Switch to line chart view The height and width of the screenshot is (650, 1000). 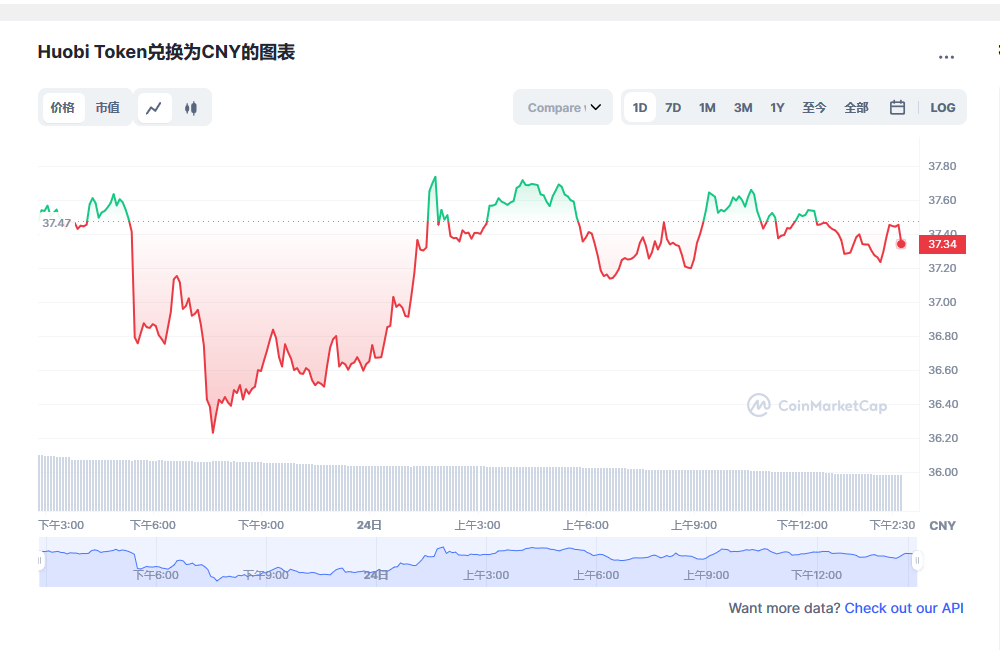pyautogui.click(x=154, y=108)
